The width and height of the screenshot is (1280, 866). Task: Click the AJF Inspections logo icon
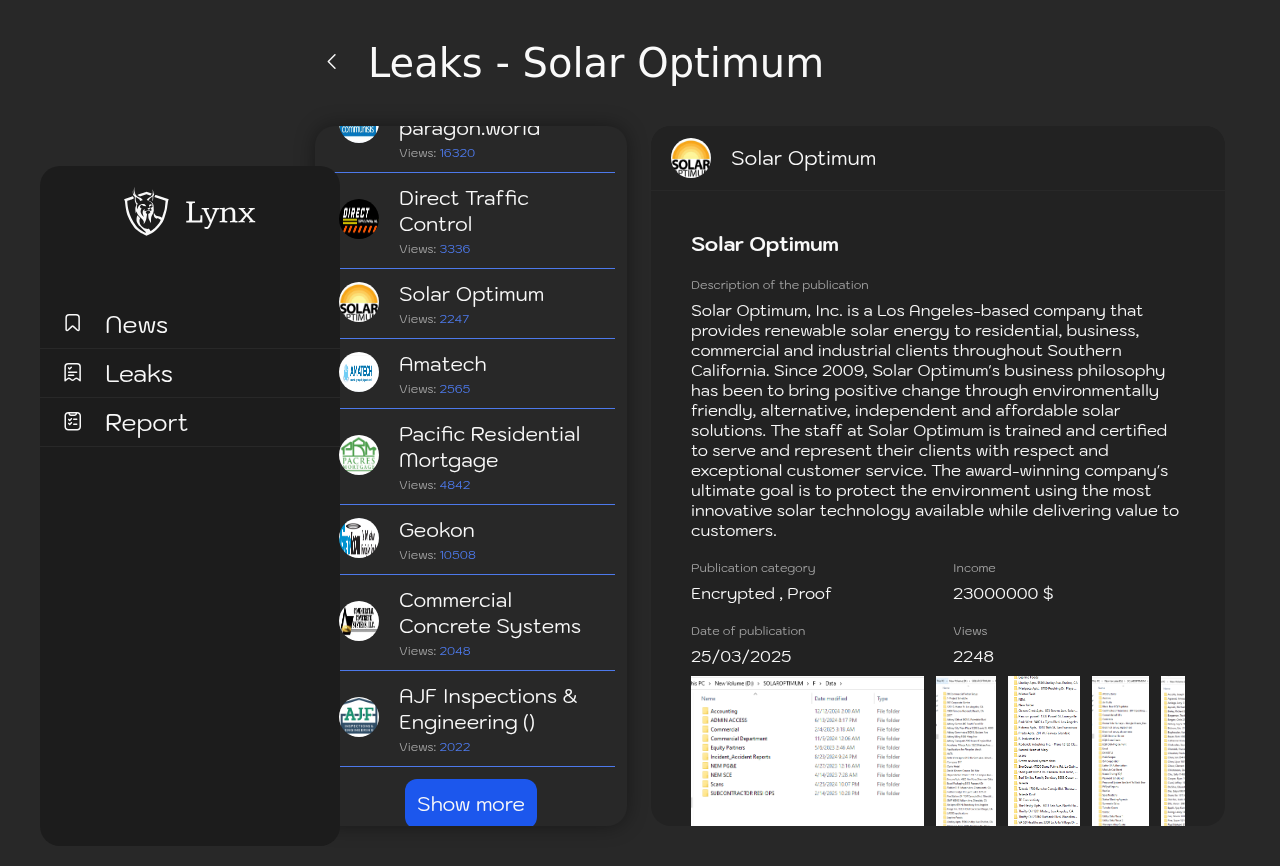359,717
